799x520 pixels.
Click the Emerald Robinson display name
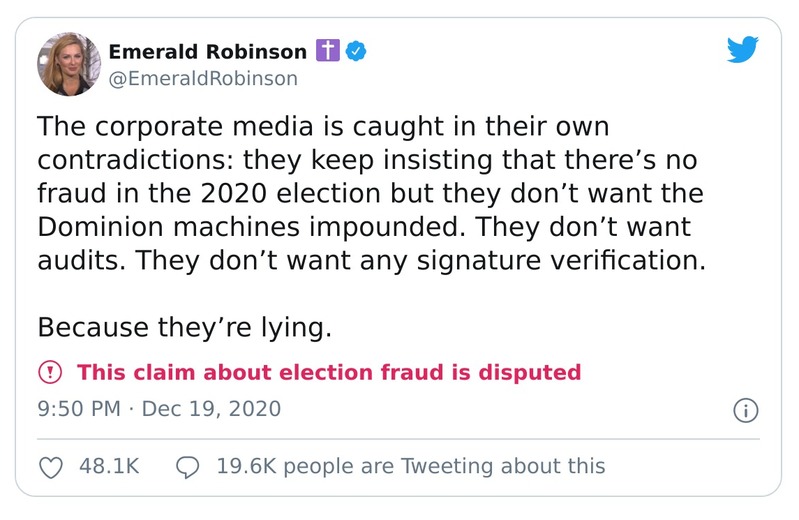click(208, 51)
